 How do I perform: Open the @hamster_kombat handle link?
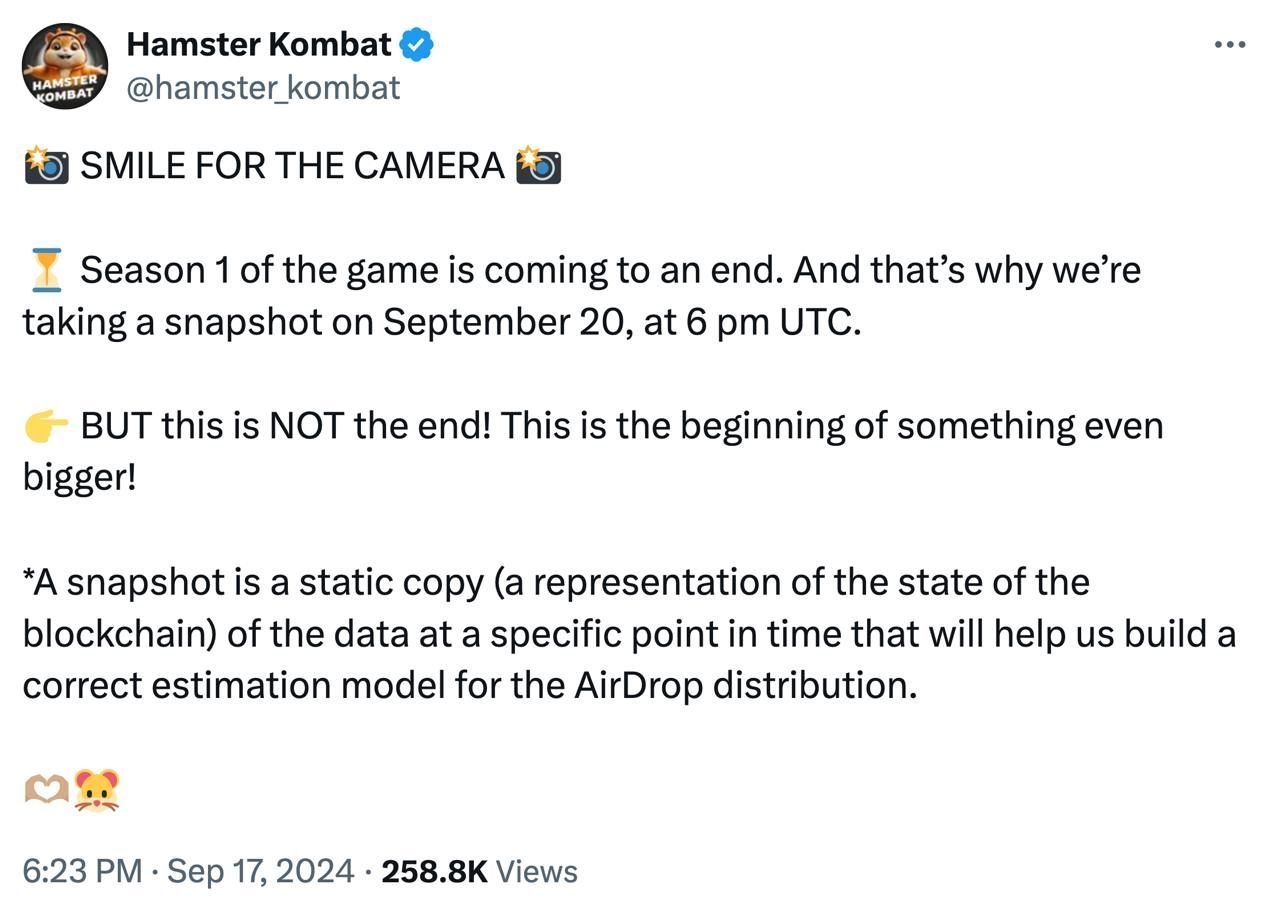[263, 88]
